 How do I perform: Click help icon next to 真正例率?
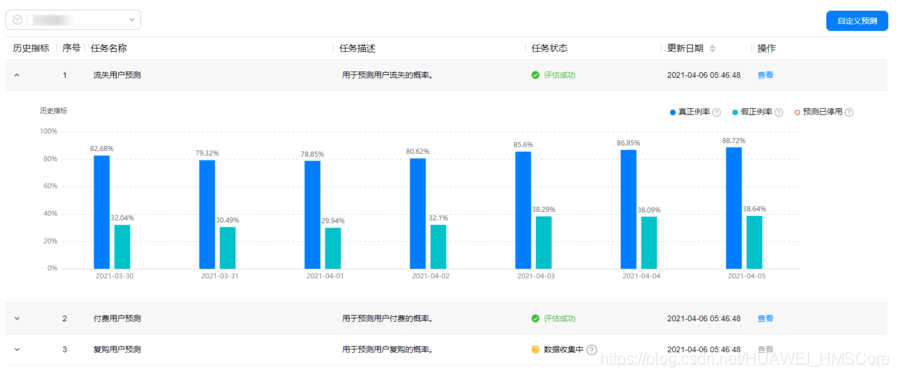pyautogui.click(x=717, y=112)
